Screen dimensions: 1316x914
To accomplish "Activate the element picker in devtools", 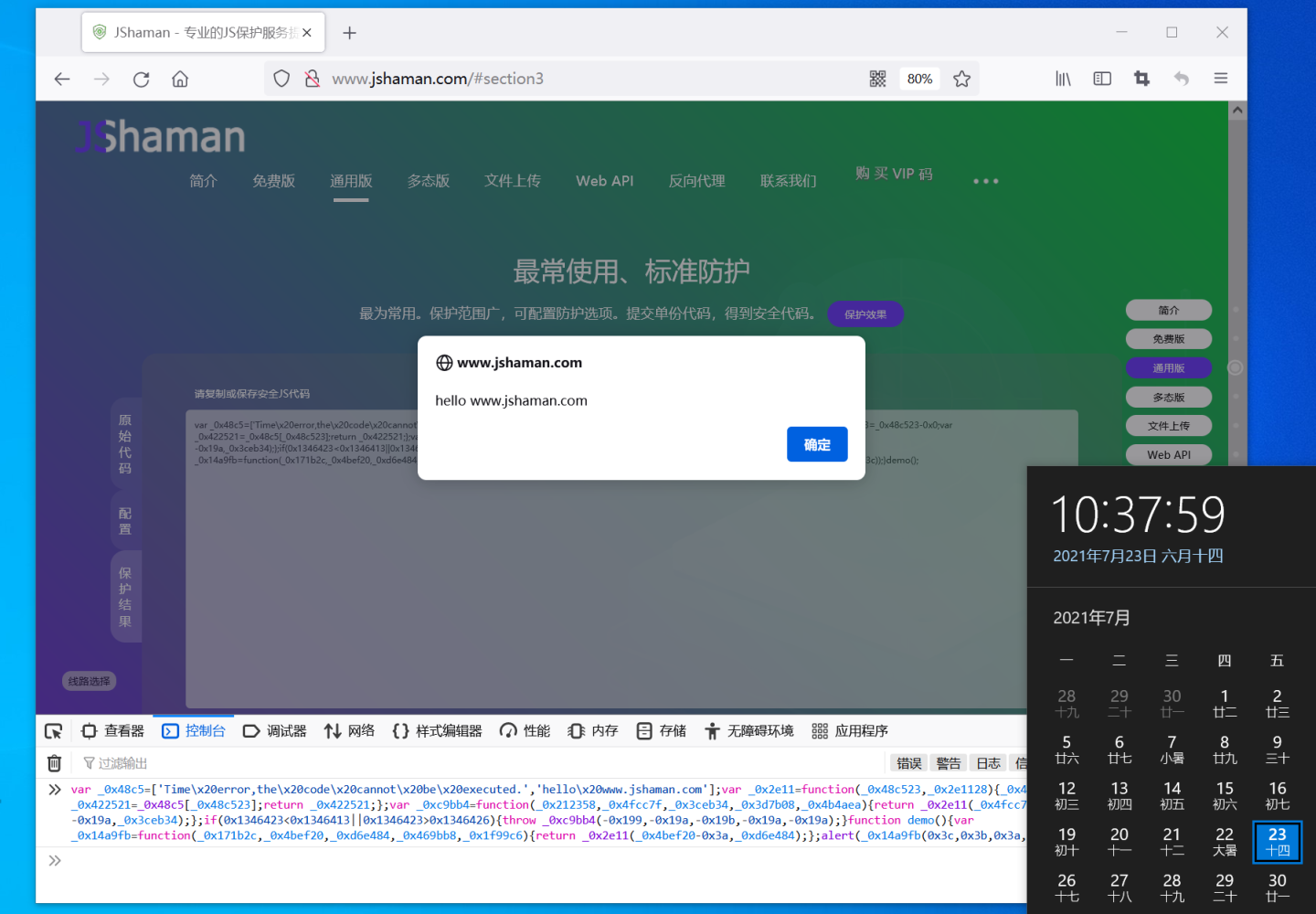I will [x=54, y=731].
